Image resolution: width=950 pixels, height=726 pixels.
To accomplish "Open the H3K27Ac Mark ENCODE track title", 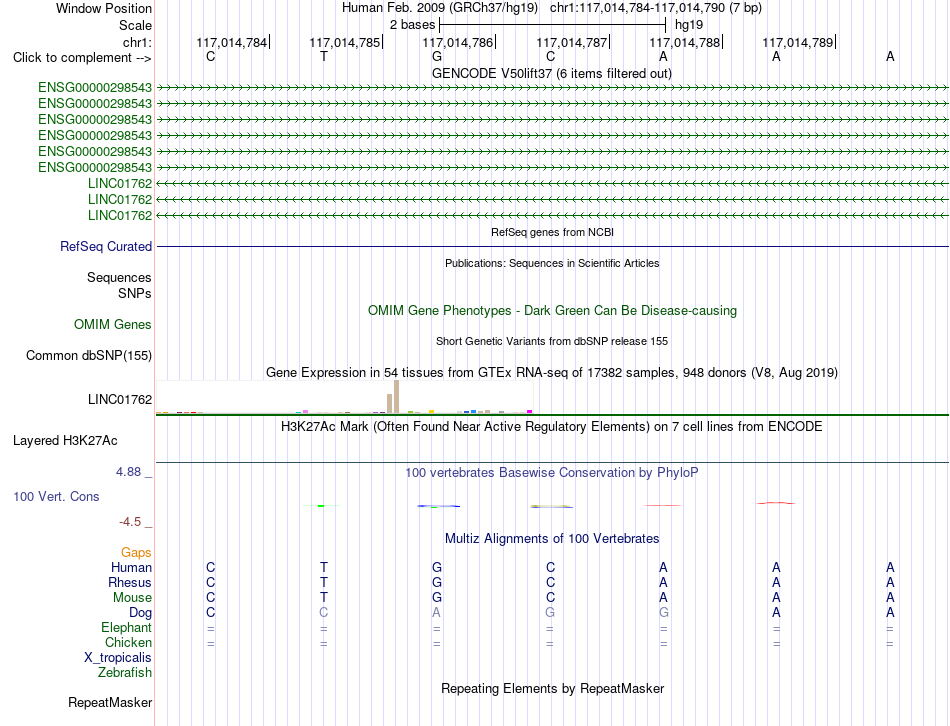I will point(552,427).
